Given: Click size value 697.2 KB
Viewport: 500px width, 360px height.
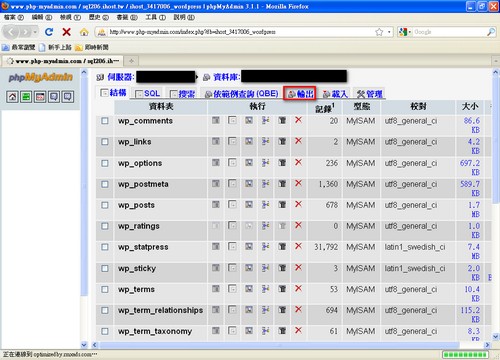Looking at the screenshot, I should [470, 167].
